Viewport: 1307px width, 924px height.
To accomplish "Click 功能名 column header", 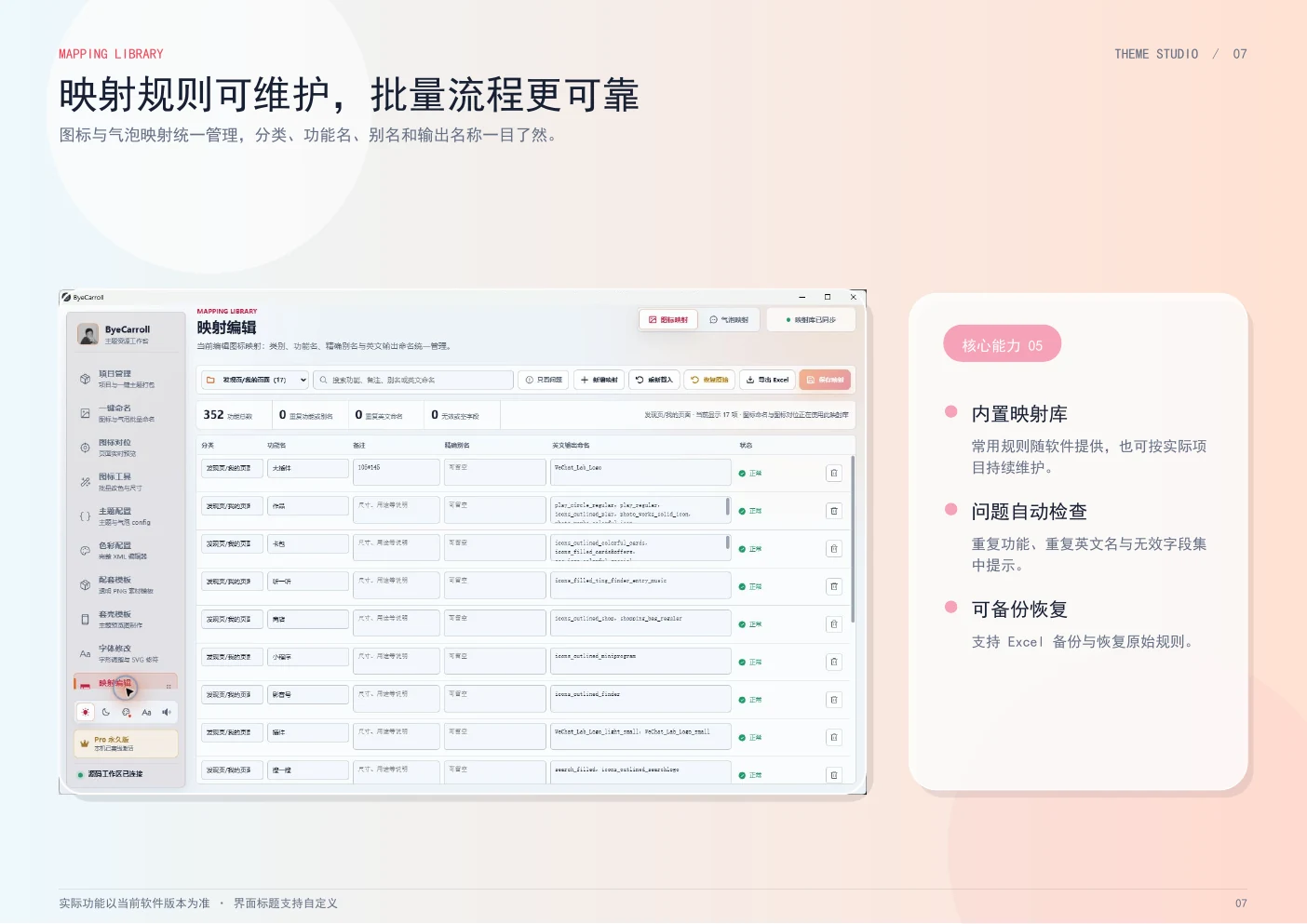I will point(277,445).
